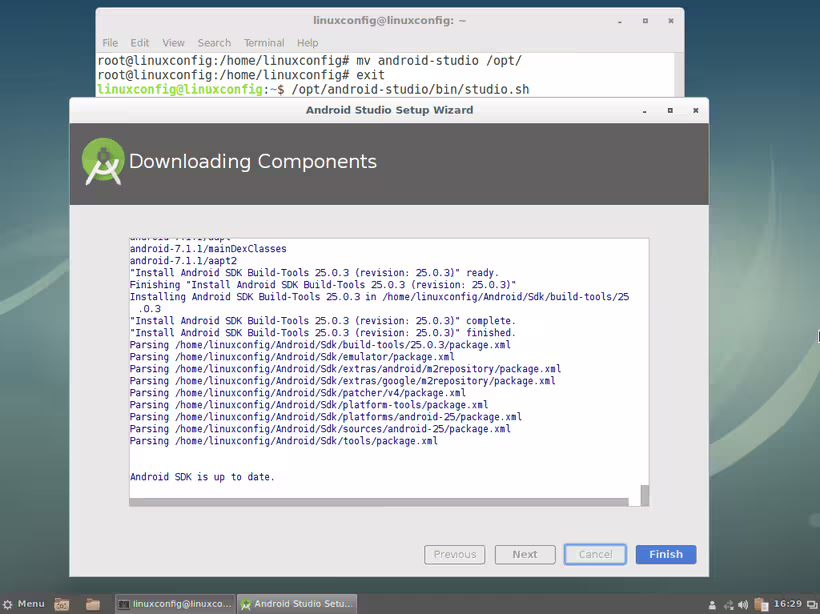Open the Search menu in terminal window

[x=214, y=43]
